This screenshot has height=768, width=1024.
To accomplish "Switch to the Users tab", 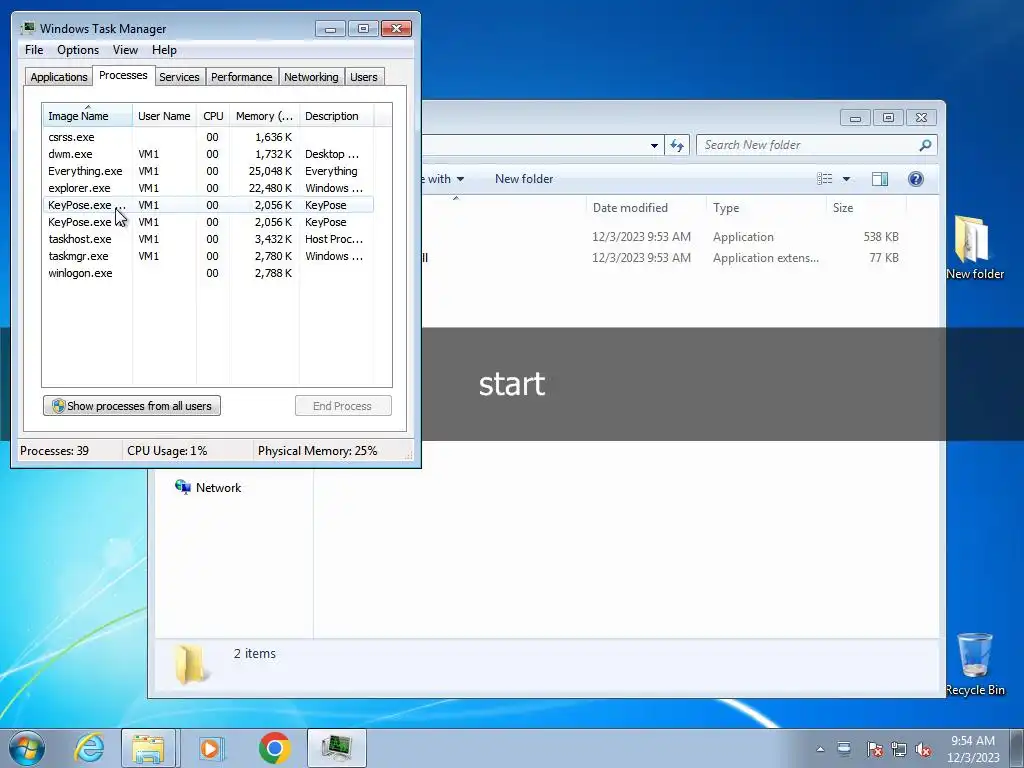I will (x=363, y=77).
